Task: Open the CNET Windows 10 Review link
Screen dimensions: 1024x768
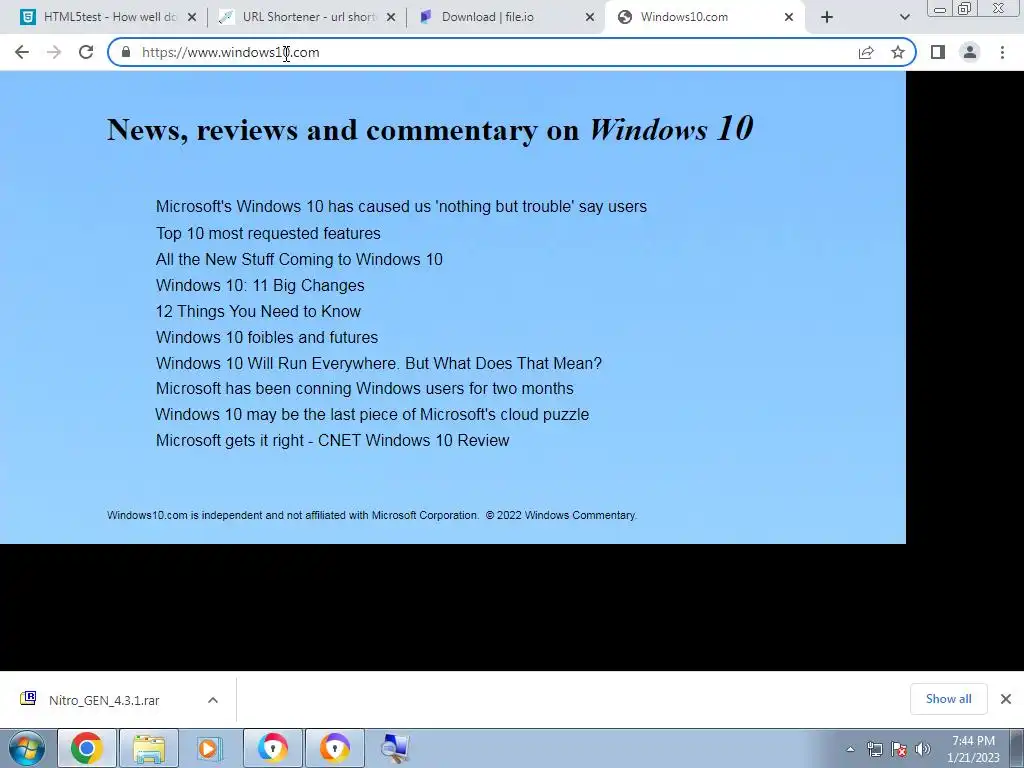Action: pyautogui.click(x=332, y=440)
